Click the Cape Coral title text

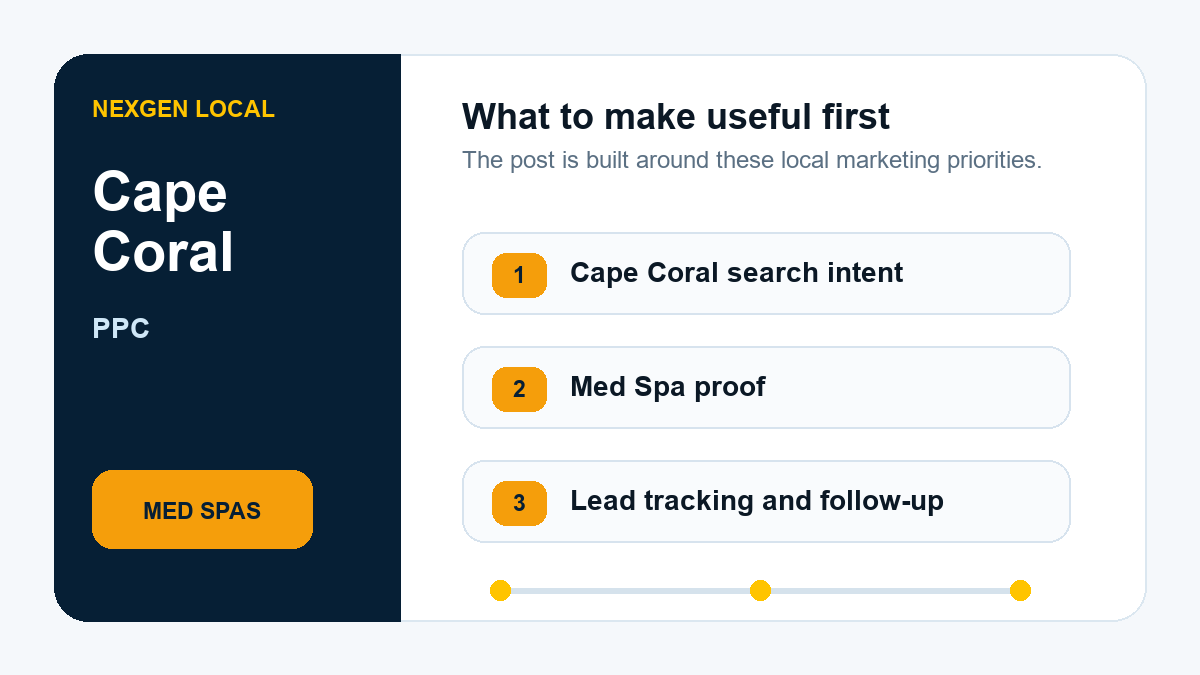pyautogui.click(x=163, y=221)
